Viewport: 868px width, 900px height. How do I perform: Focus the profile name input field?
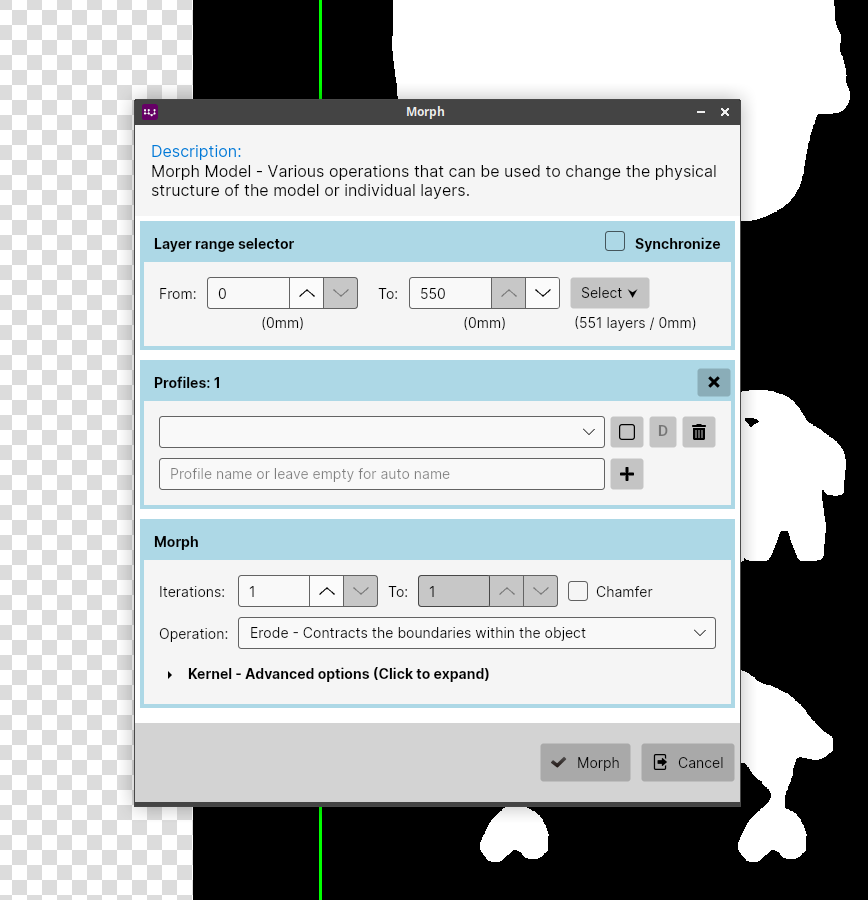click(381, 473)
